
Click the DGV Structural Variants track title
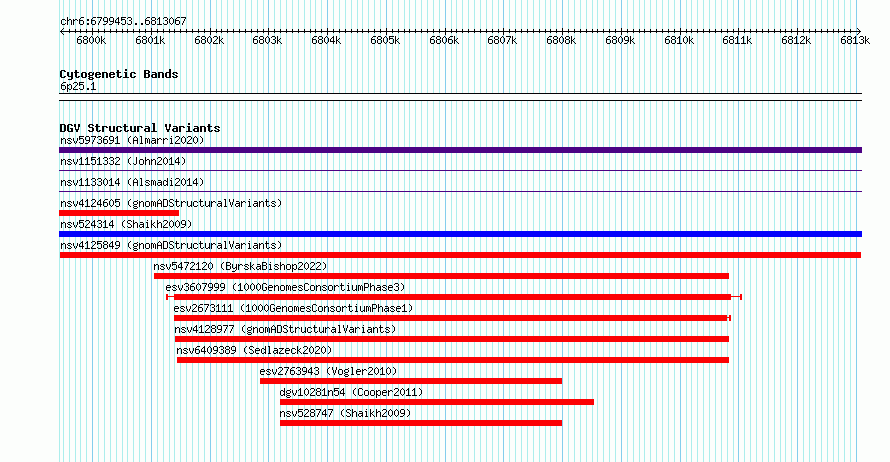pos(140,128)
